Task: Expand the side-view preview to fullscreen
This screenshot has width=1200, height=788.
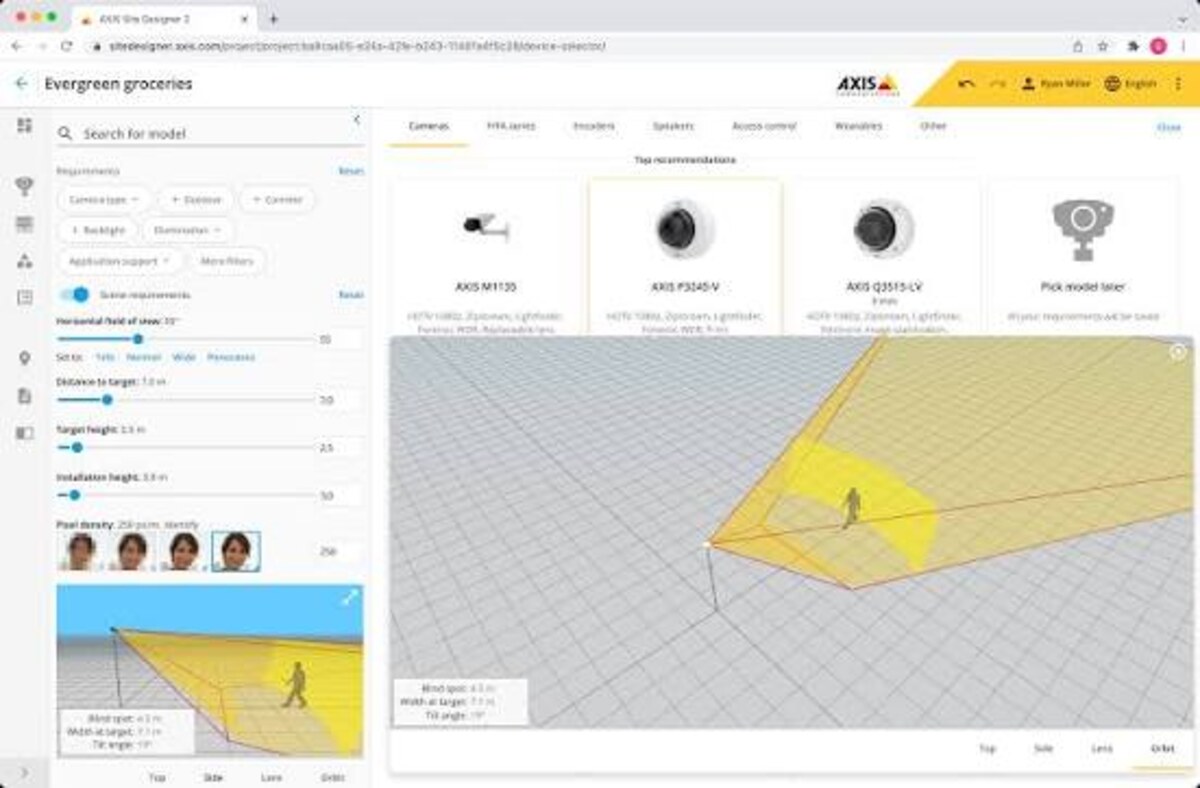Action: [350, 597]
